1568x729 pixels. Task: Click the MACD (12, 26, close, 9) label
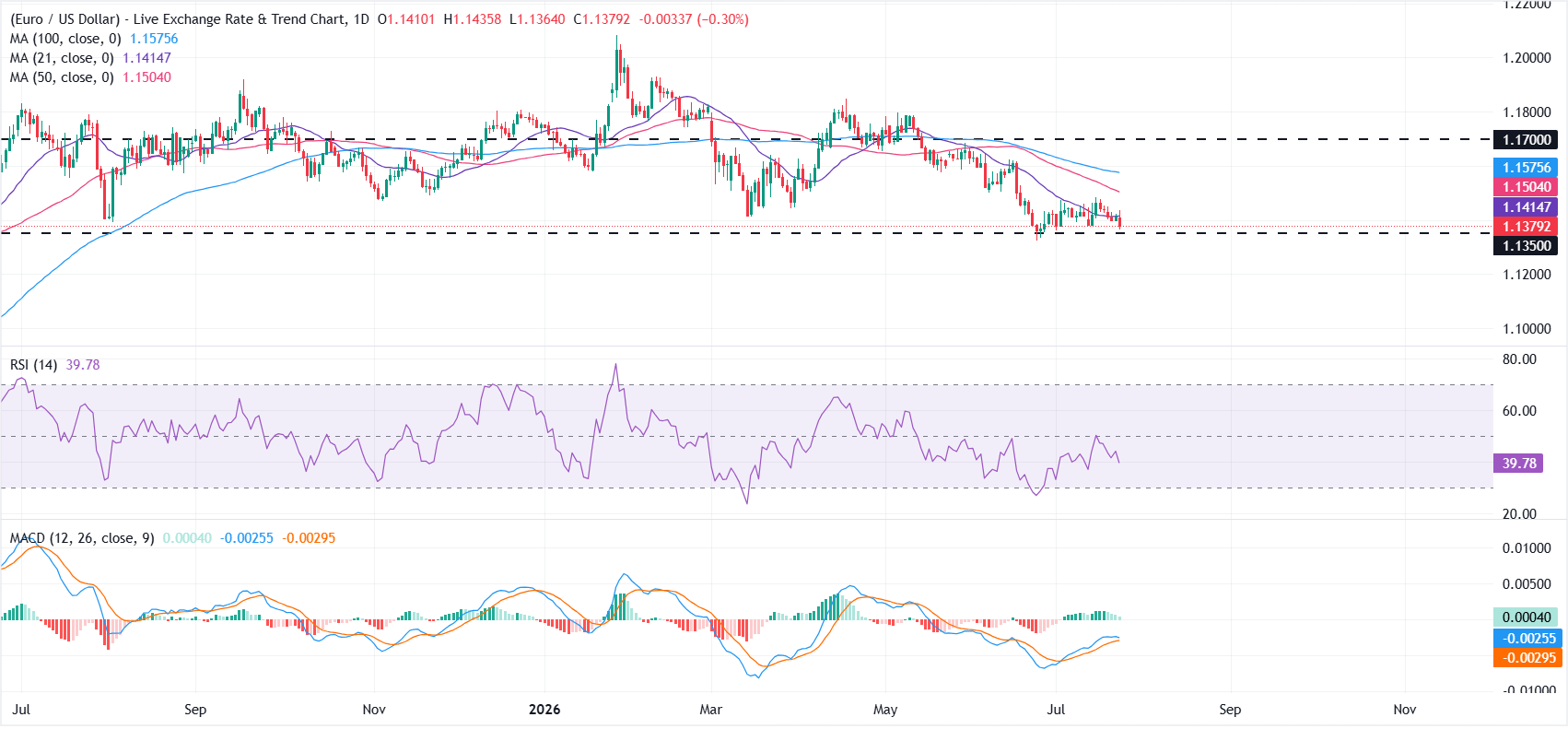tap(82, 538)
